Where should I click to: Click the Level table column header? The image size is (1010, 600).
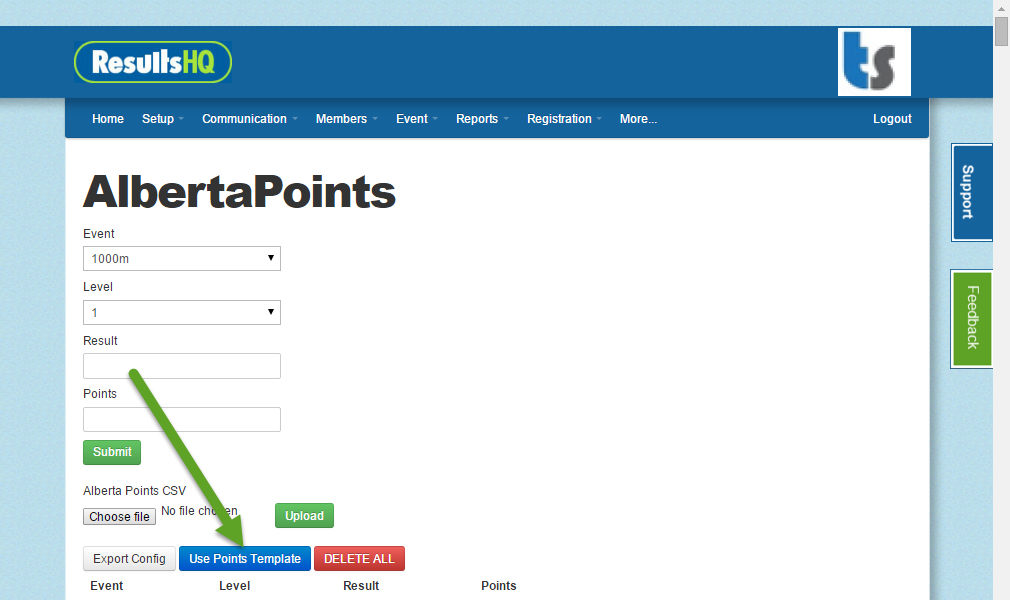[x=234, y=586]
